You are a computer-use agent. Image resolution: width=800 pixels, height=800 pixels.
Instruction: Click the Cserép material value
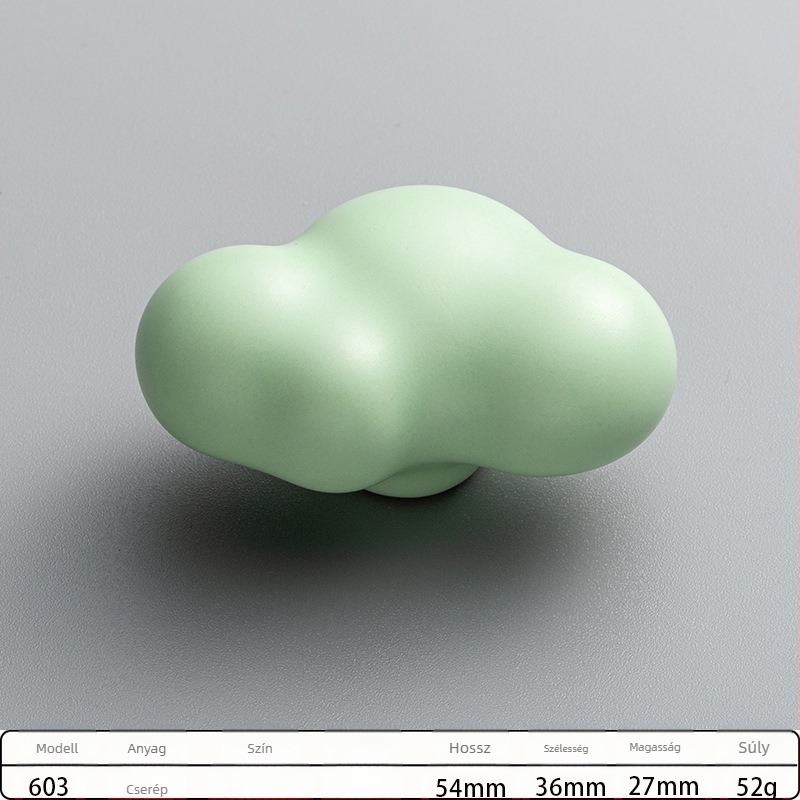[147, 788]
